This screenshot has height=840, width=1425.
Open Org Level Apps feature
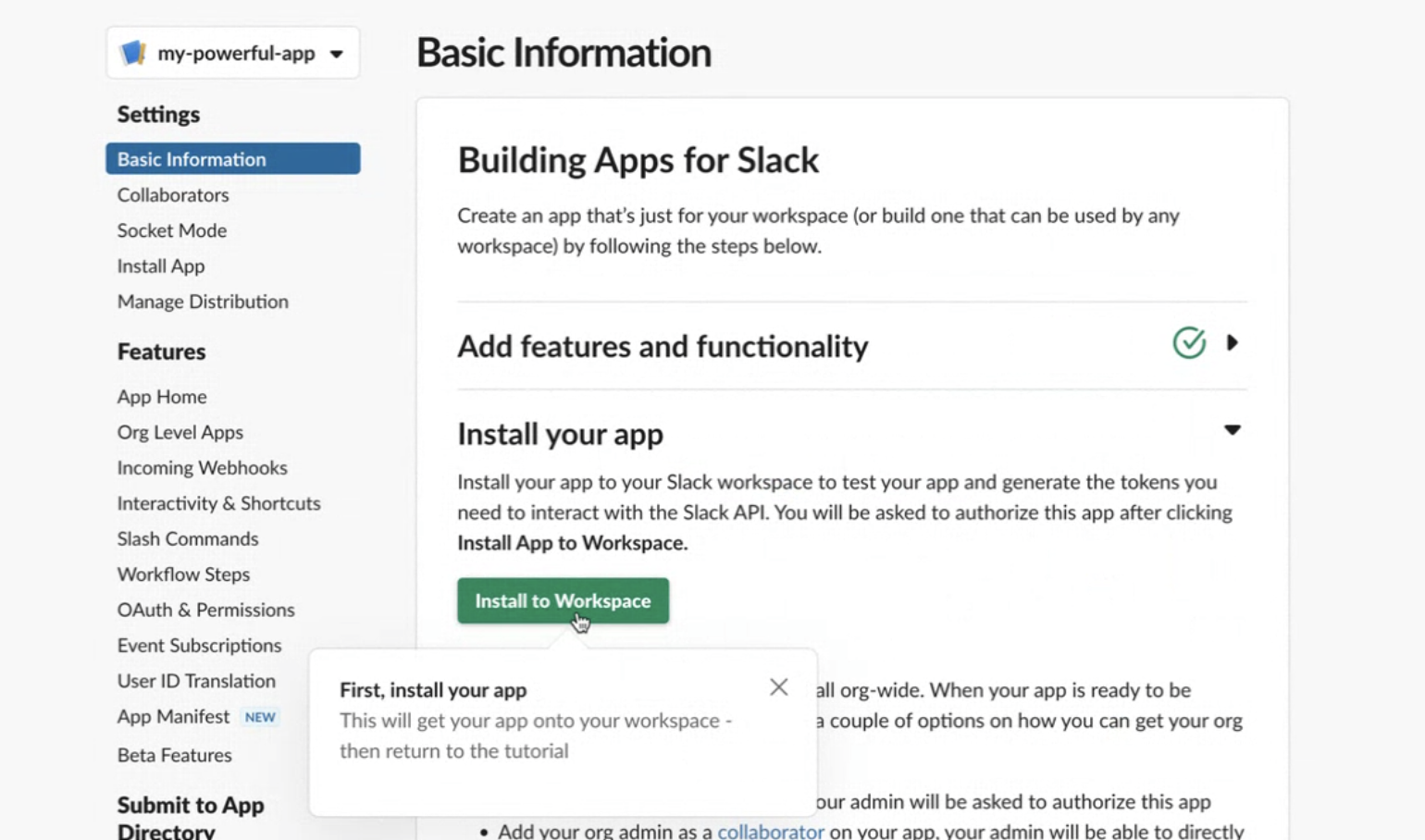pos(180,432)
